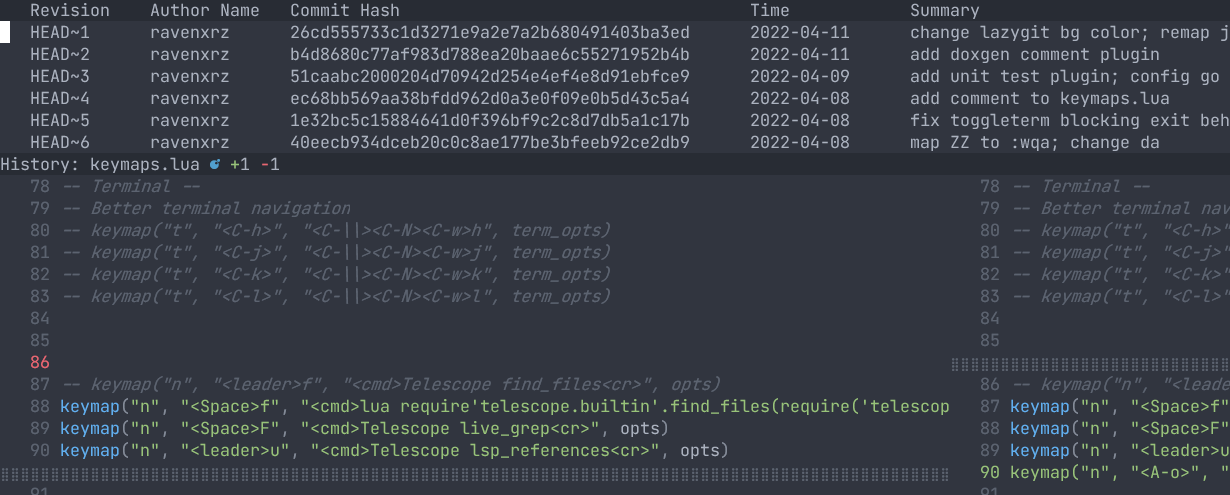
Task: Click the selection cursor block on HEAD~1
Action: (5, 32)
